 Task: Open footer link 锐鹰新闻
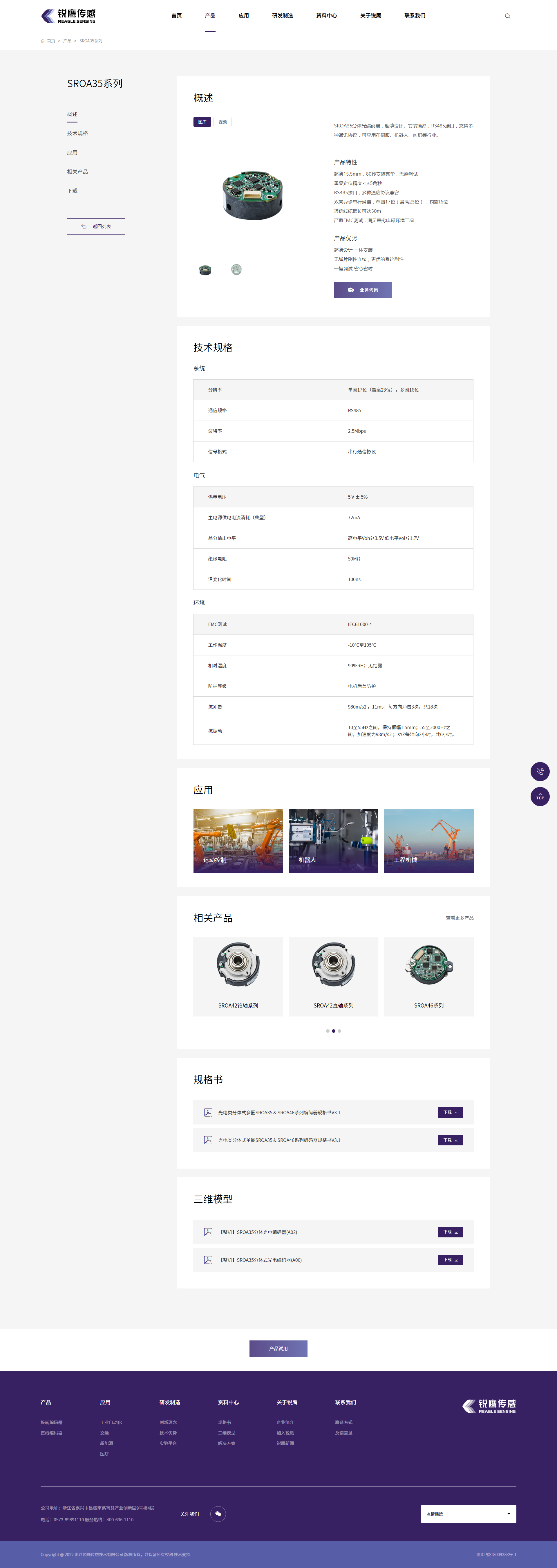285,1443
